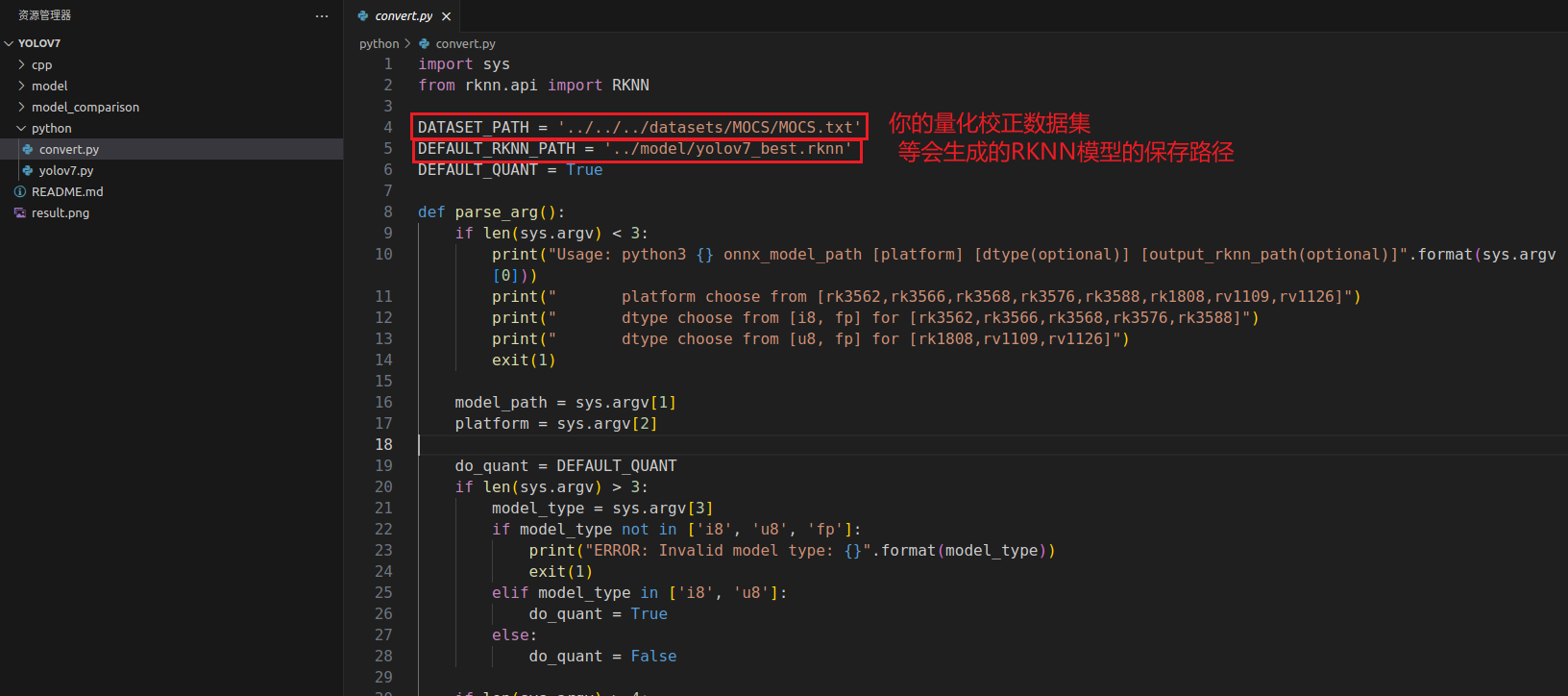Collapse the python folder chevron
The height and width of the screenshot is (696, 1568).
tap(22, 128)
